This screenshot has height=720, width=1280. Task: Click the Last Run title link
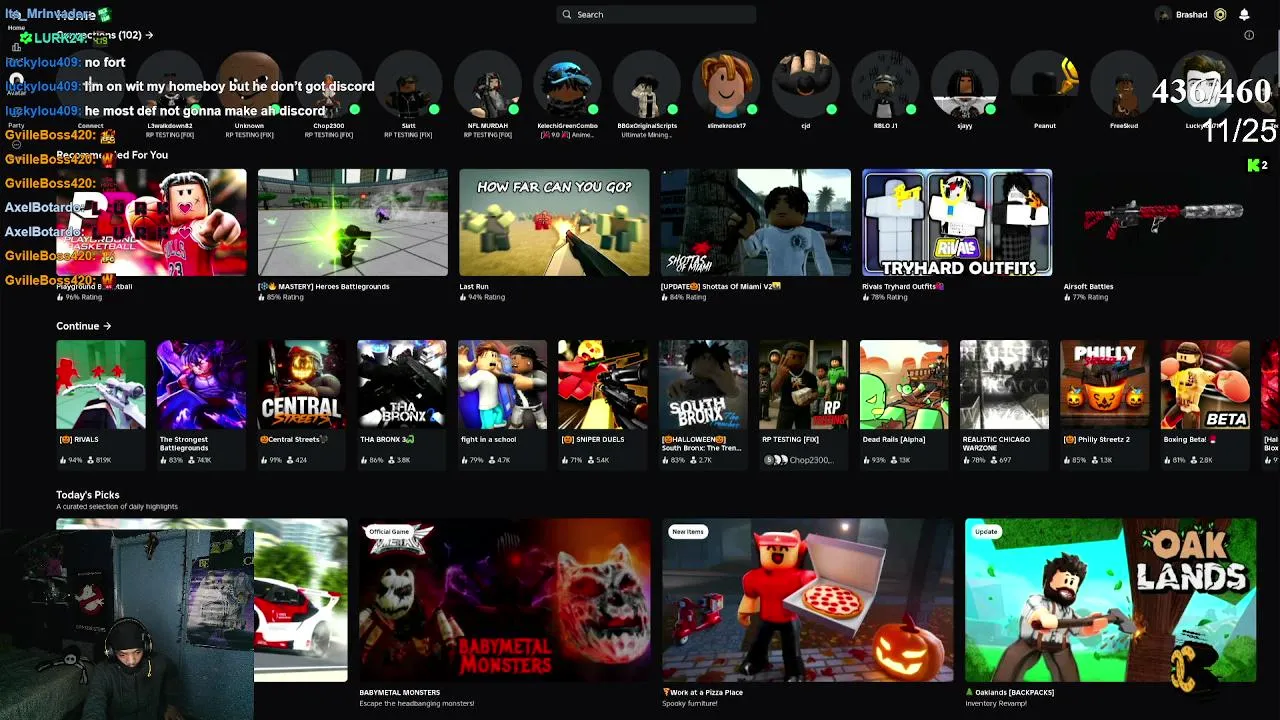coord(474,287)
